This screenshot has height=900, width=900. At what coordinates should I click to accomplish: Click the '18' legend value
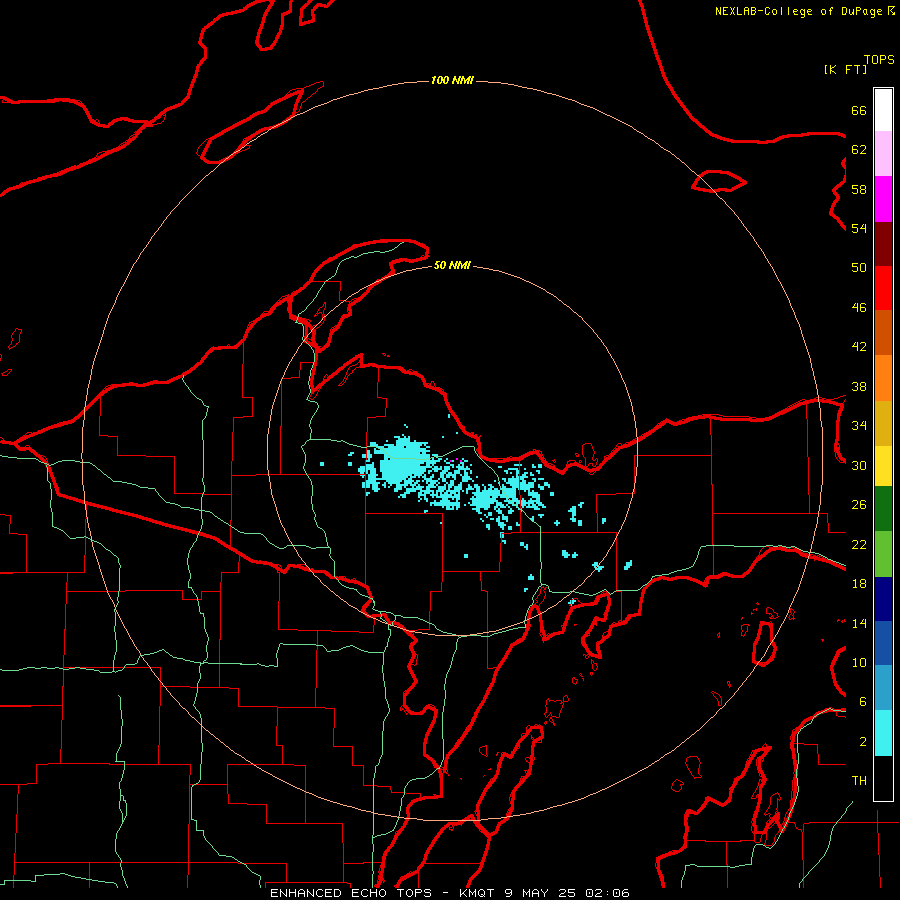click(859, 584)
